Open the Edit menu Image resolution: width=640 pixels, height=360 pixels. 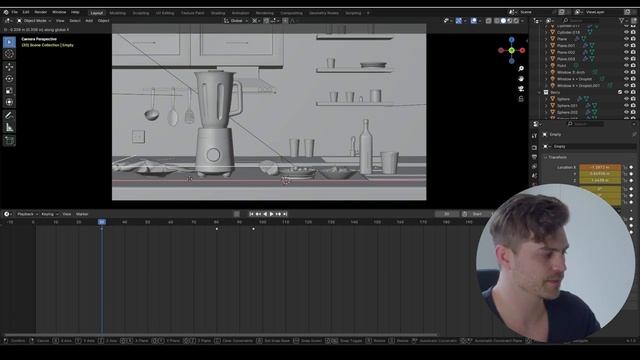coord(26,12)
